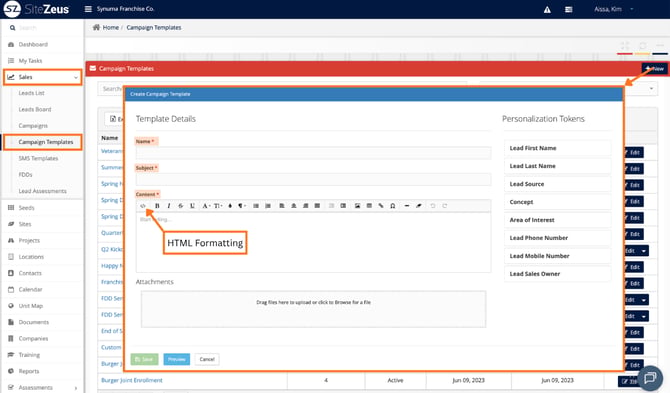Image resolution: width=670 pixels, height=393 pixels.
Task: Open My Tasks from sidebar
Action: pyautogui.click(x=30, y=61)
